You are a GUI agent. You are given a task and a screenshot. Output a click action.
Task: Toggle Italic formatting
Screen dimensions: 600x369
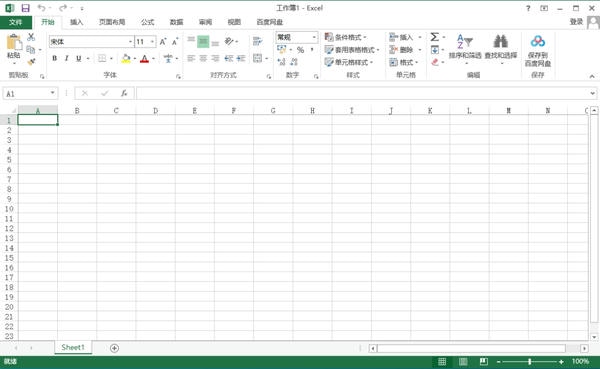[x=66, y=58]
